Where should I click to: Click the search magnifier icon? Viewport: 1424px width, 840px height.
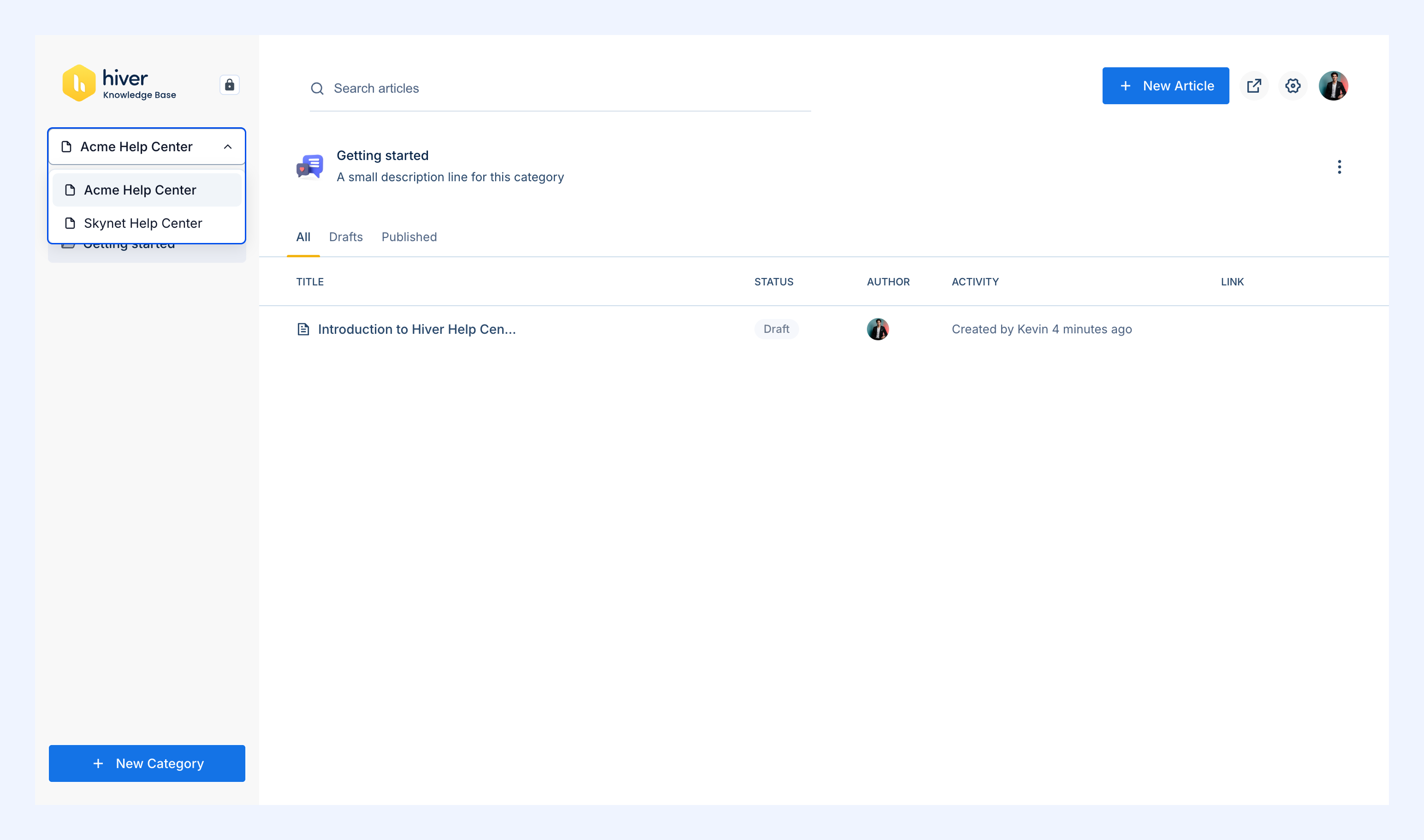317,89
